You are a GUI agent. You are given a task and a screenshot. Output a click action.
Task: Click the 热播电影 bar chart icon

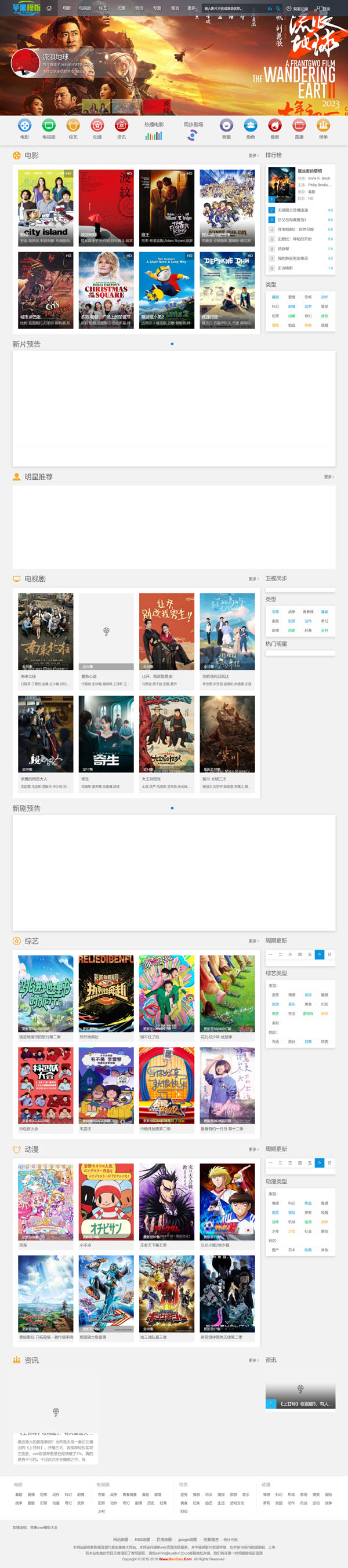tap(154, 136)
